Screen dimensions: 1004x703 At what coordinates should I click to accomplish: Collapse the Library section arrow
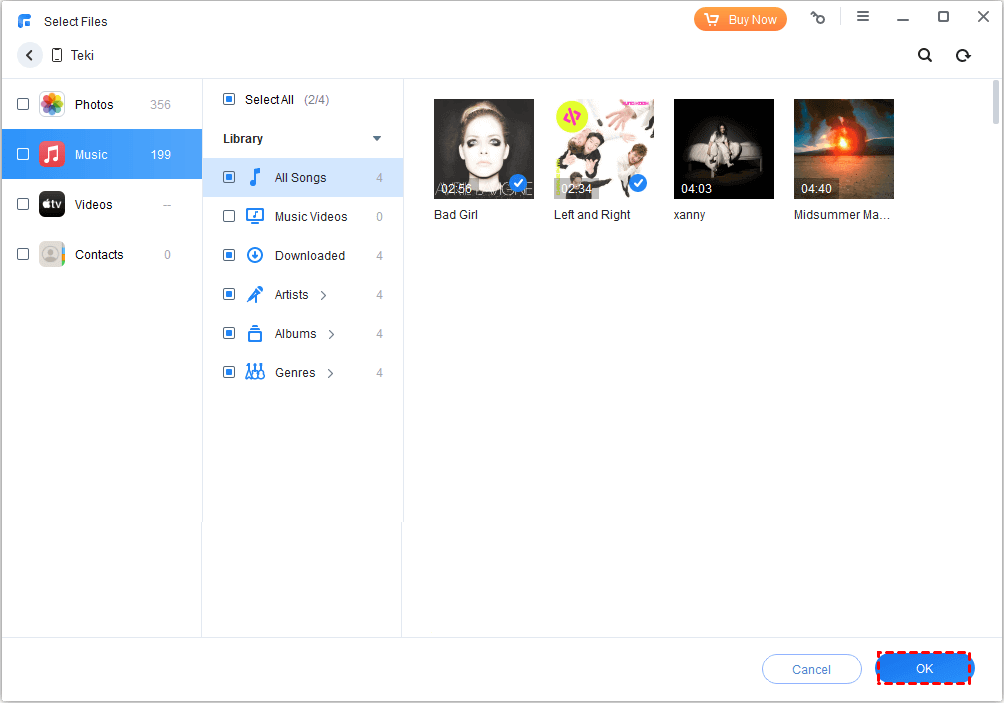pyautogui.click(x=377, y=139)
